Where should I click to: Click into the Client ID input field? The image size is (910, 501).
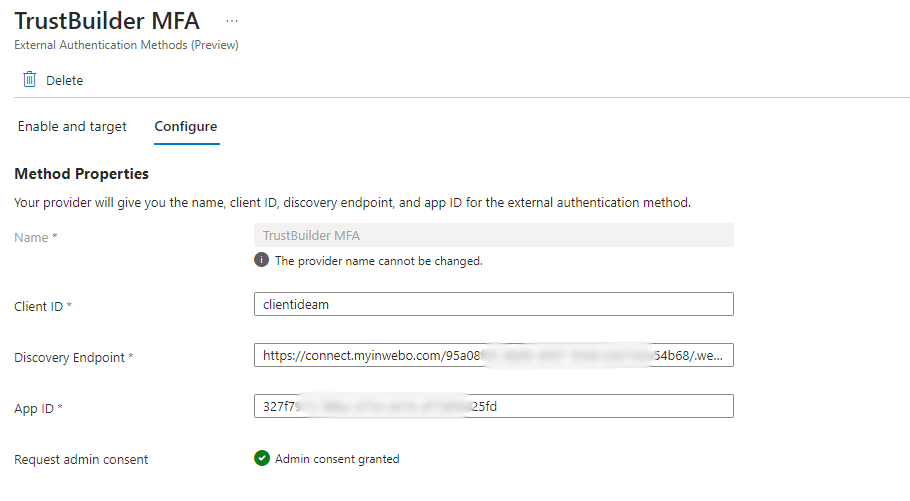tap(494, 304)
